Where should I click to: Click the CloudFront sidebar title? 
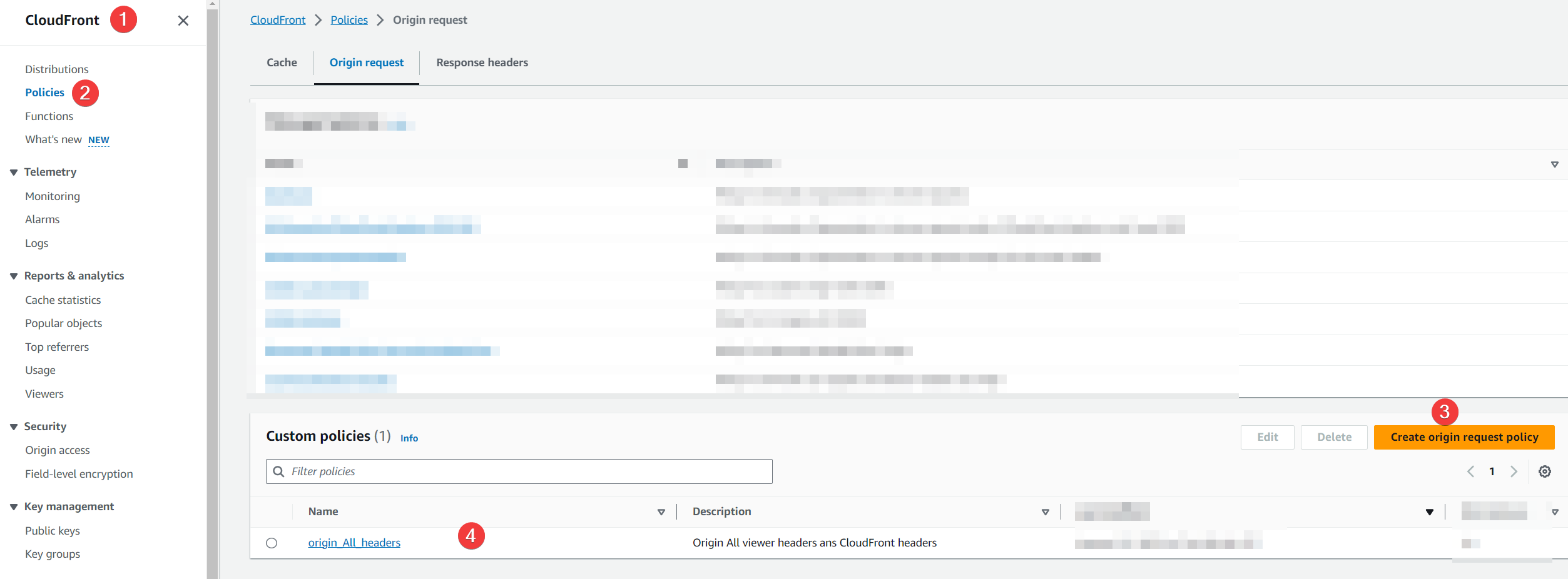point(62,20)
